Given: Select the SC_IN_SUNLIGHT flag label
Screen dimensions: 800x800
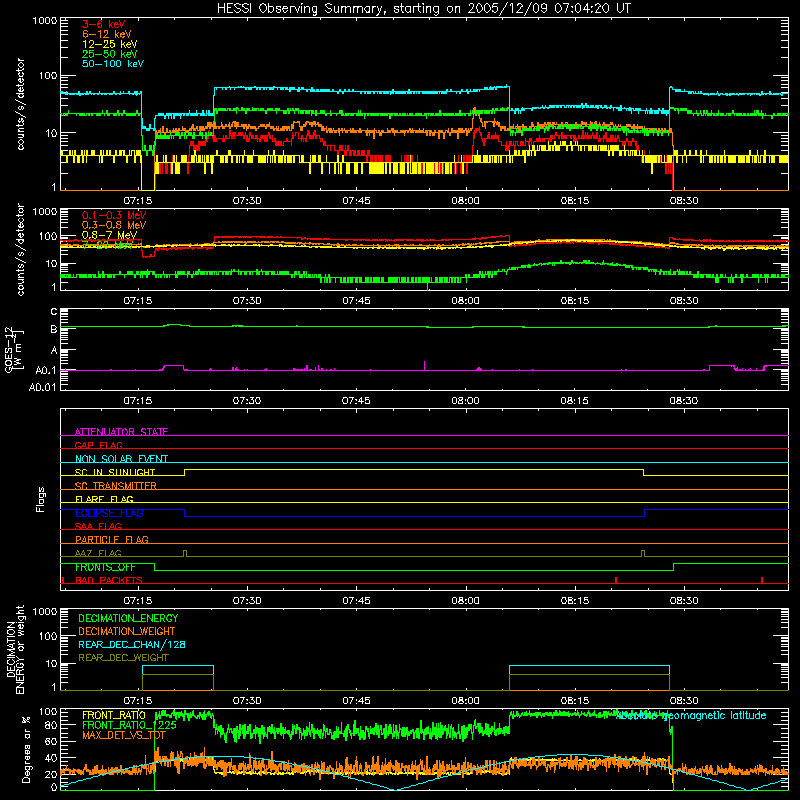Looking at the screenshot, I should tap(115, 472).
